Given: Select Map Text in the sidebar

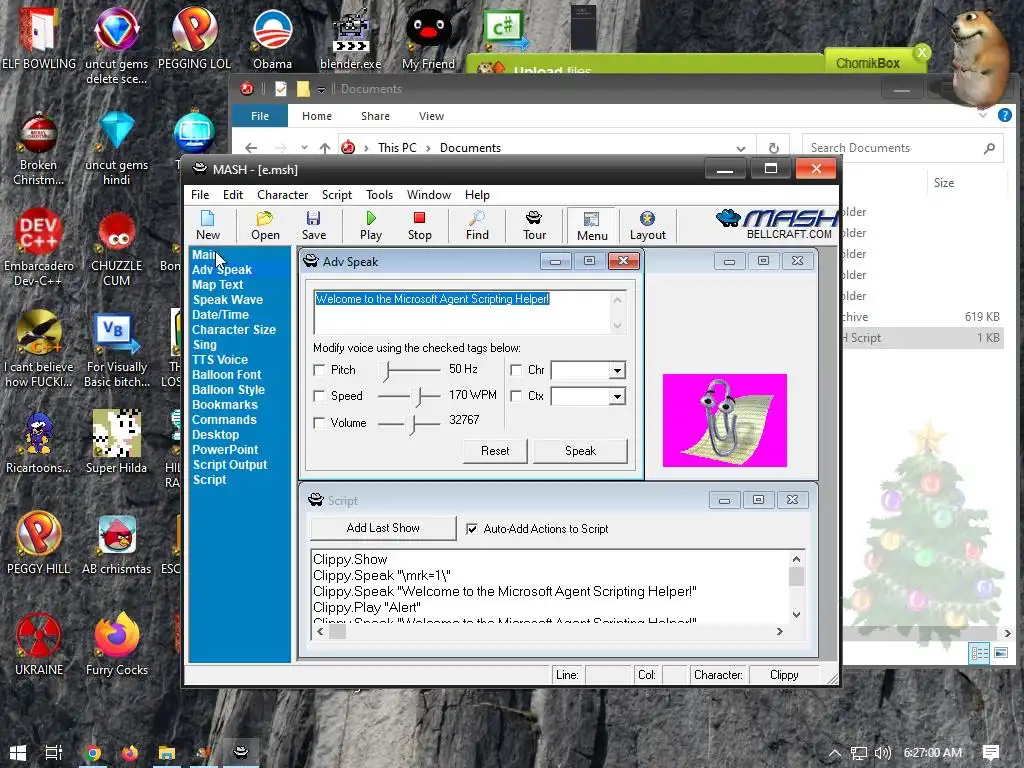Looking at the screenshot, I should 217,285.
